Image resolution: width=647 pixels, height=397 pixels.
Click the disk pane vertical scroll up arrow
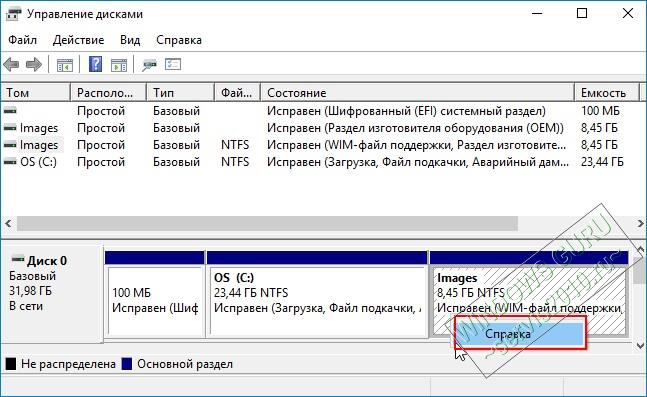pyautogui.click(x=640, y=250)
